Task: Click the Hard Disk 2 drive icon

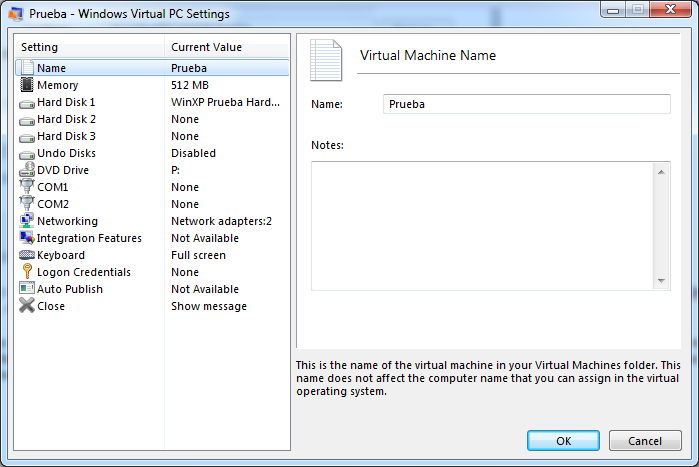Action: 27,121
